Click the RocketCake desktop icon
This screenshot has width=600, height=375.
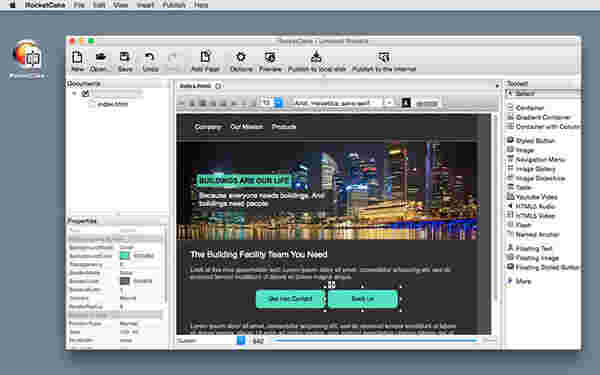28,58
